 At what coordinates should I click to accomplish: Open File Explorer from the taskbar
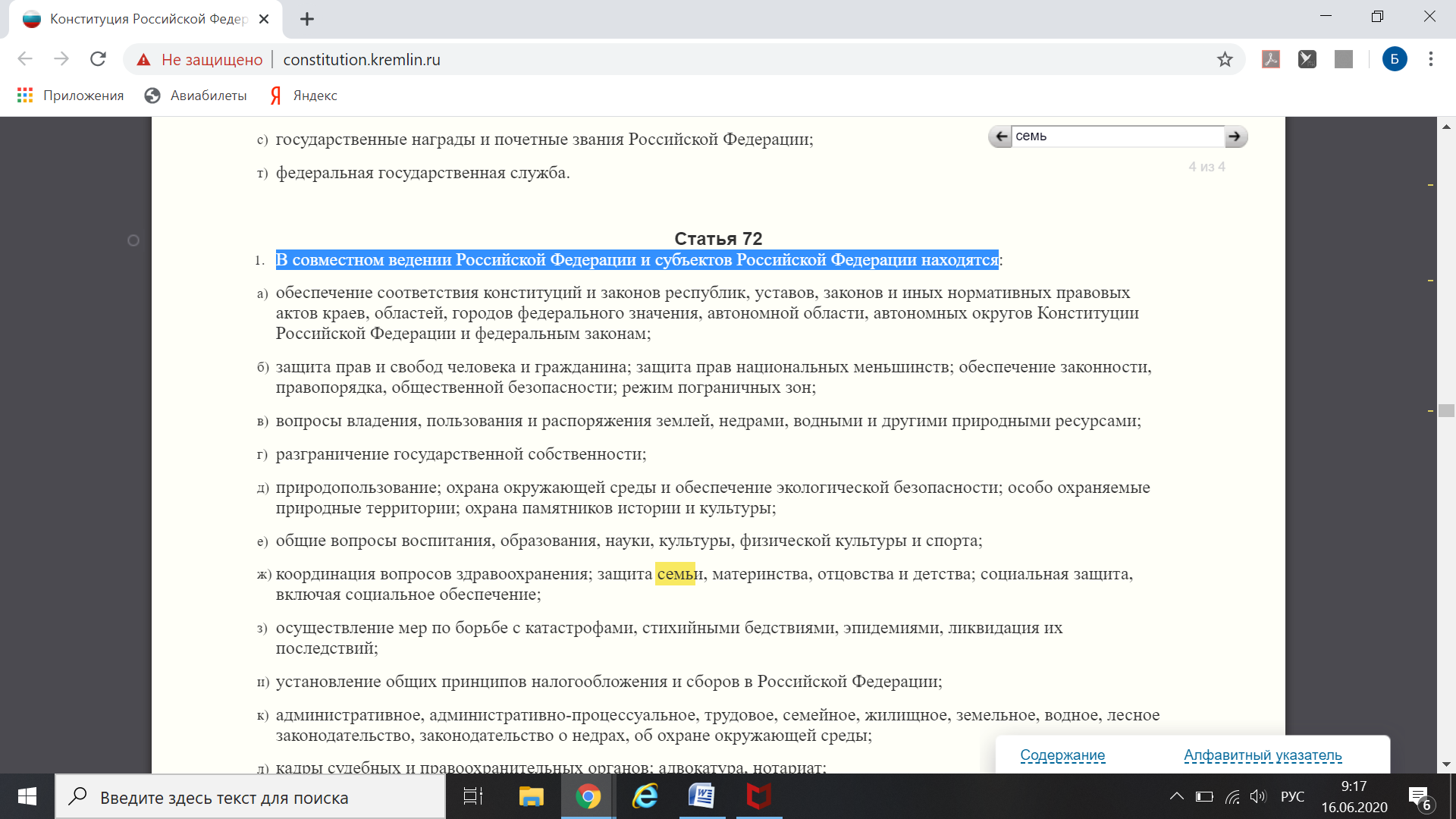[531, 796]
